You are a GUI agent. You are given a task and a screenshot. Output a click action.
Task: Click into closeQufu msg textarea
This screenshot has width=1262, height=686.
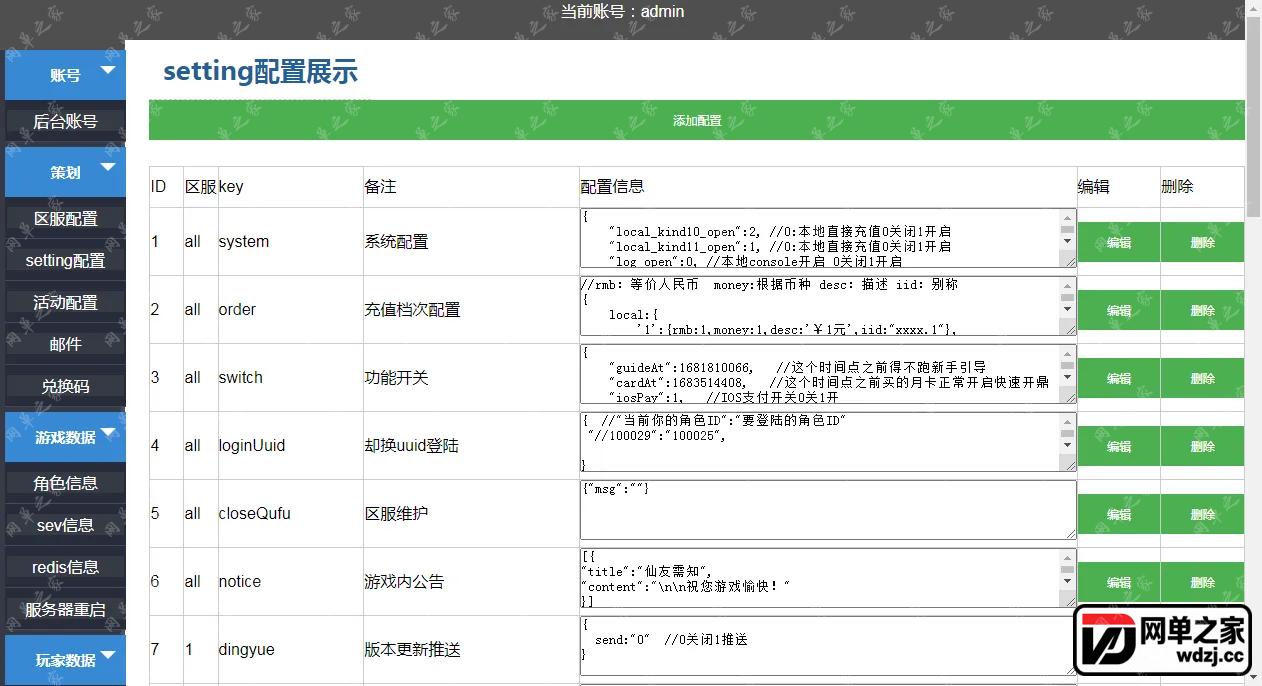point(828,510)
